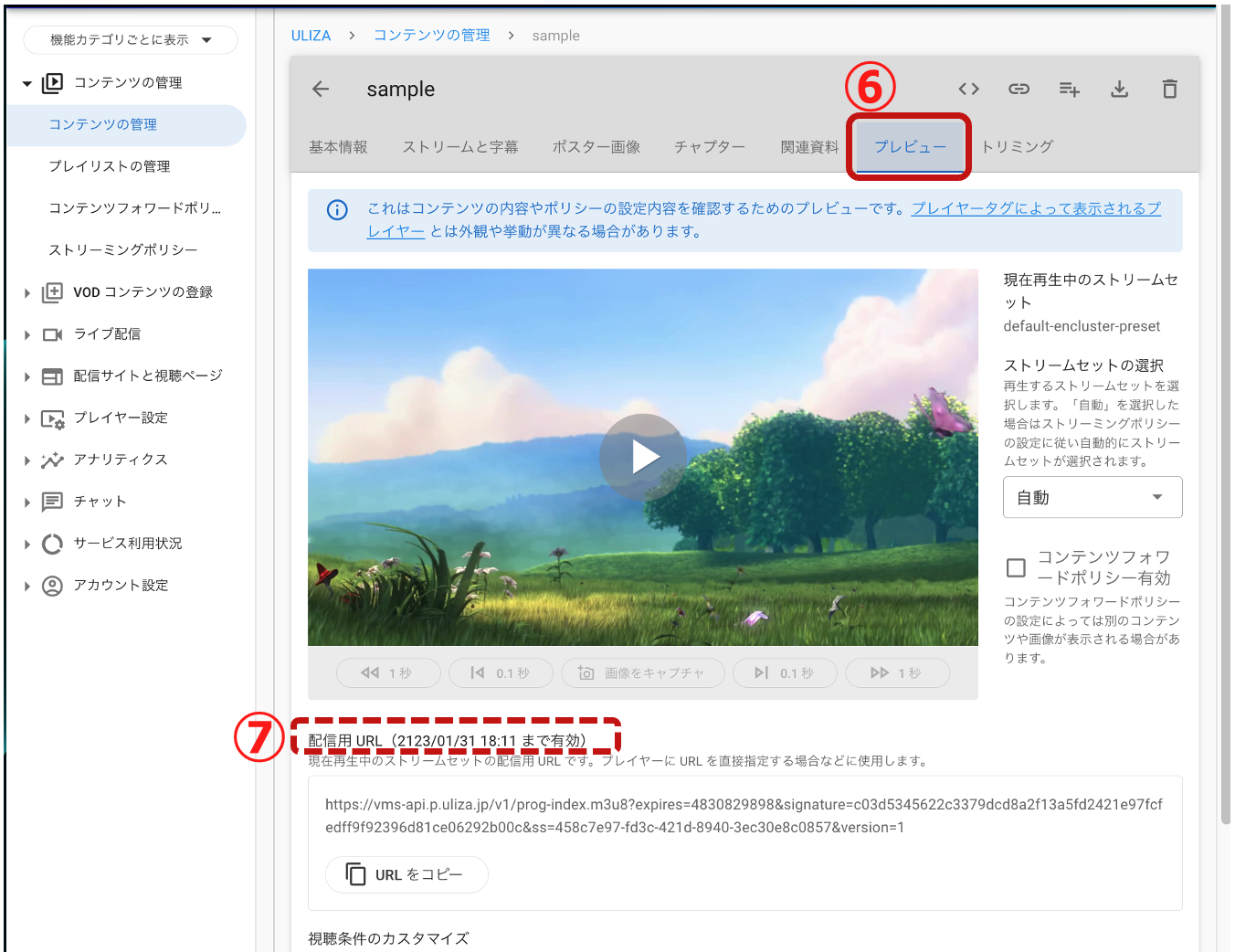Rewind the video by 1 秒
The height and width of the screenshot is (952, 1235).
(388, 673)
